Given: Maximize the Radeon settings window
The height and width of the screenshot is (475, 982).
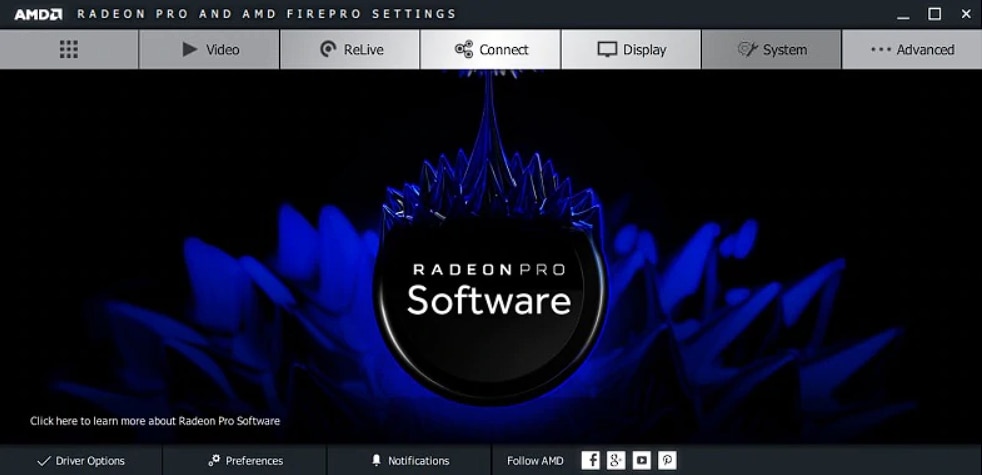Looking at the screenshot, I should (x=934, y=14).
